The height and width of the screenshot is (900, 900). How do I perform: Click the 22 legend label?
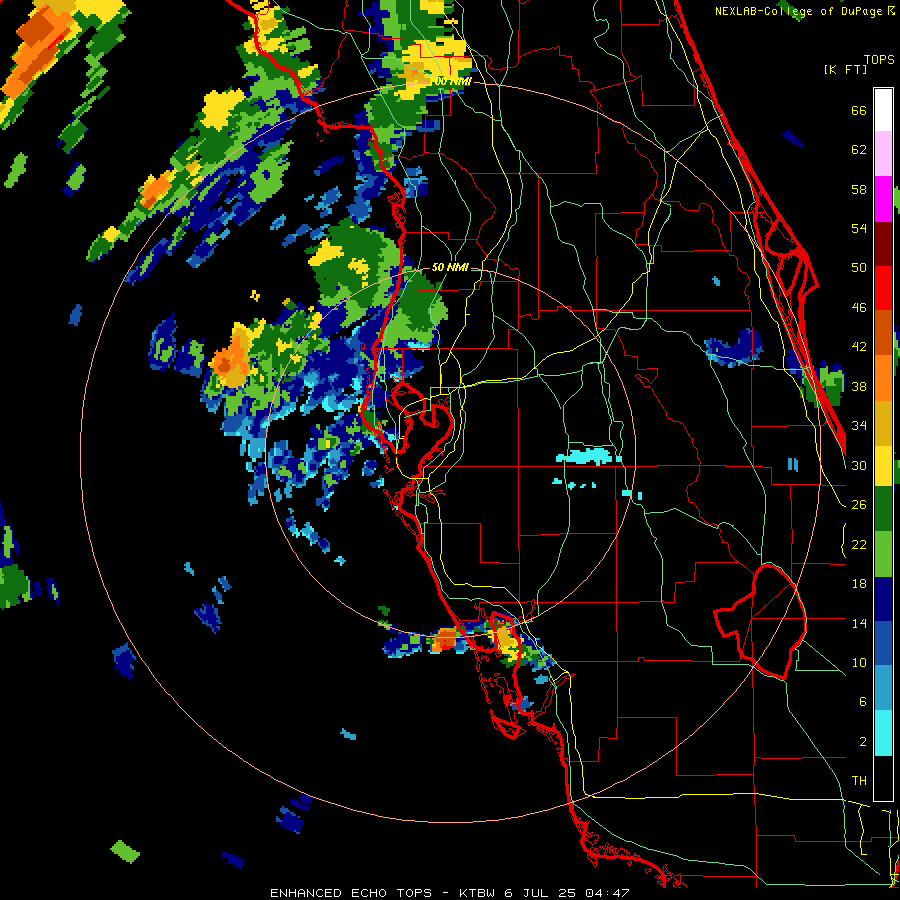[x=859, y=545]
